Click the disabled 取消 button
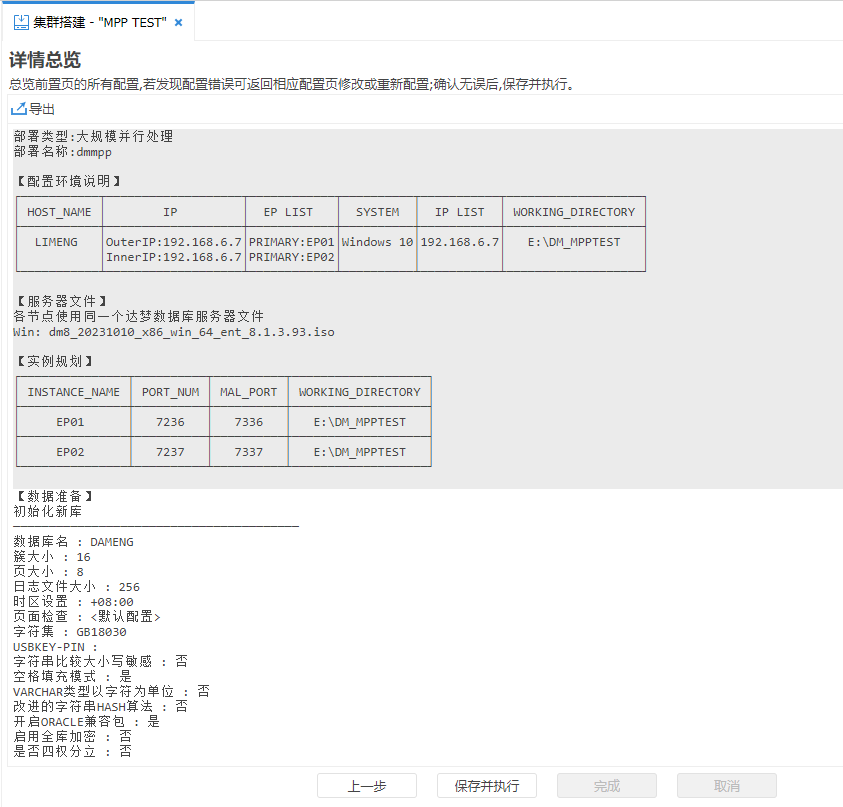The image size is (843, 807). click(x=726, y=785)
